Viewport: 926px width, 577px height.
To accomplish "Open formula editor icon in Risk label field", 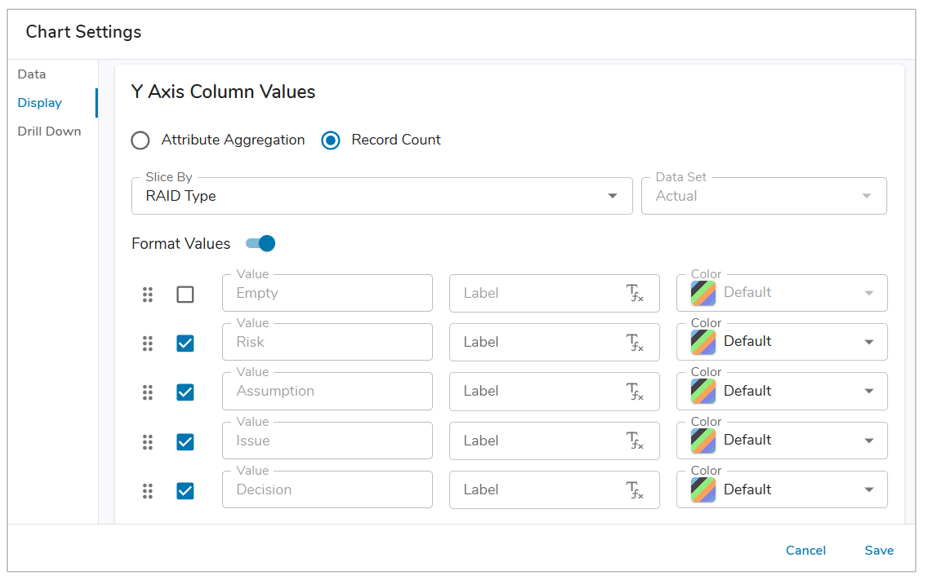I will coord(634,343).
